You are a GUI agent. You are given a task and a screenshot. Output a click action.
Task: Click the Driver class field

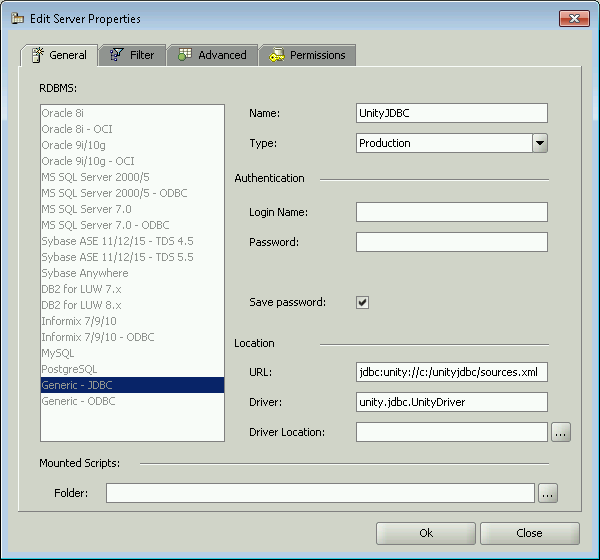pos(452,402)
